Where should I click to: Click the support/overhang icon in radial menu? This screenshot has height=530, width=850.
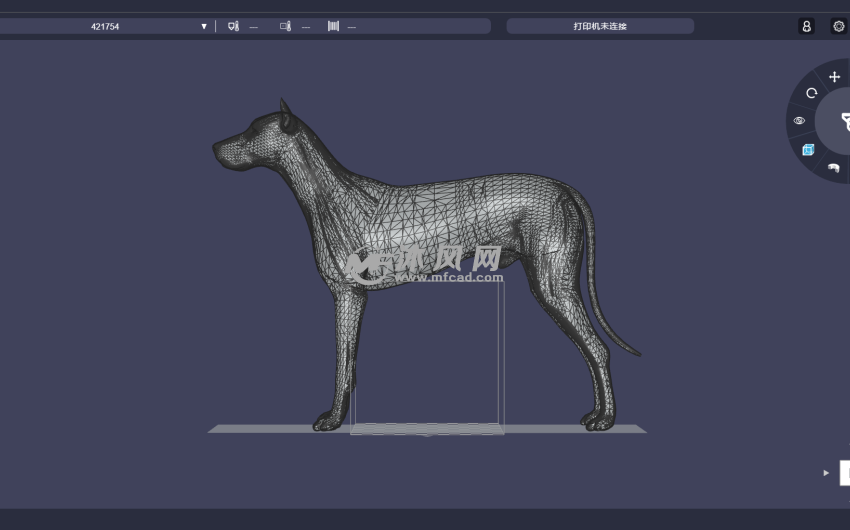(x=833, y=168)
